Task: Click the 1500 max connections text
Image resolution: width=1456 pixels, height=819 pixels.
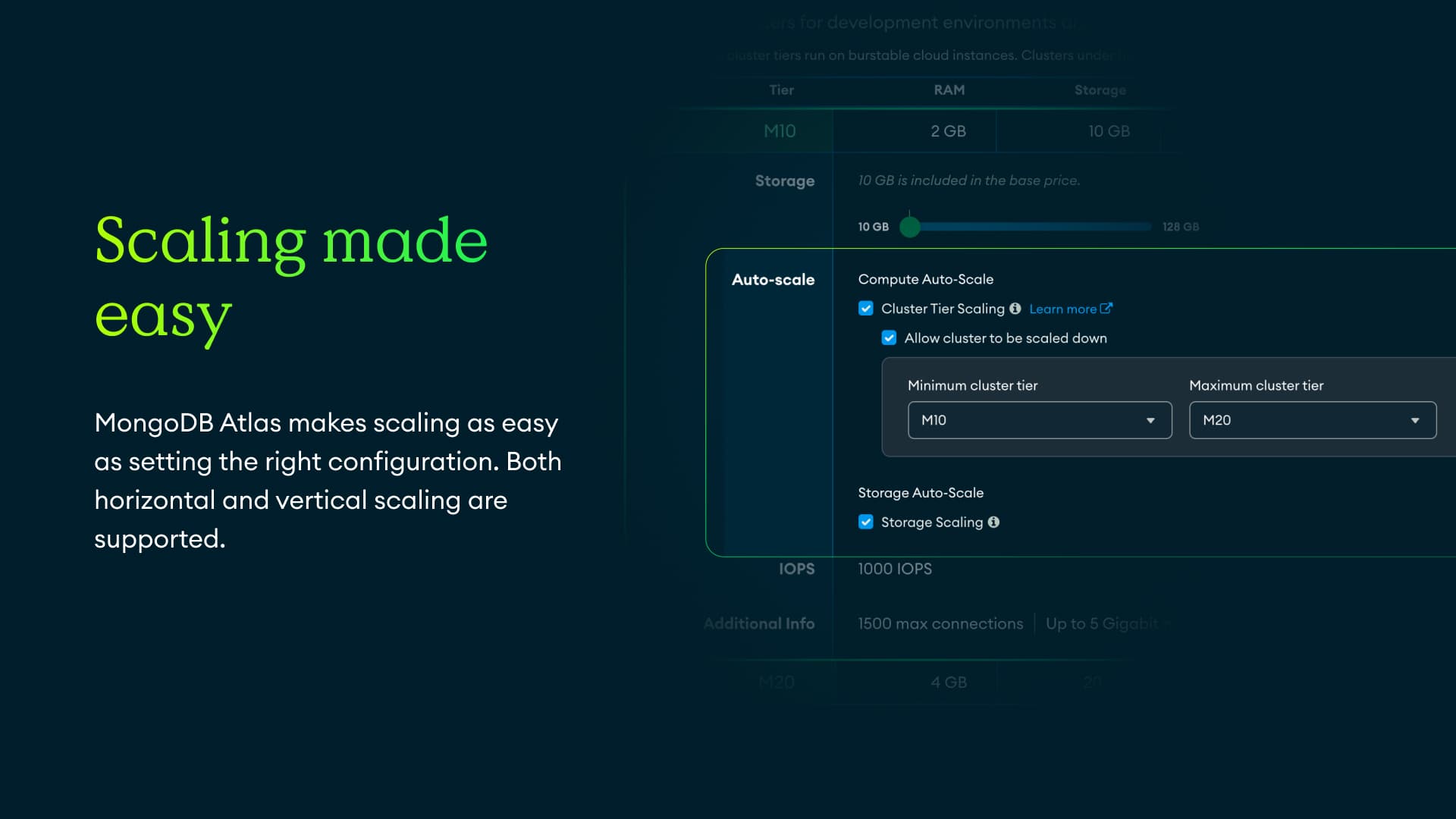Action: coord(940,623)
